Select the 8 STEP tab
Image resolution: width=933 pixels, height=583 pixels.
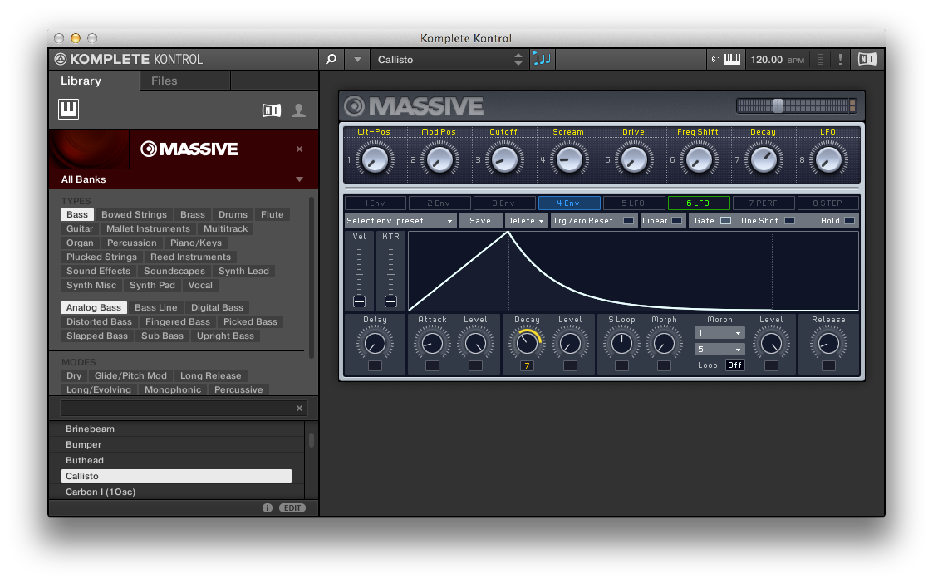pyautogui.click(x=828, y=203)
